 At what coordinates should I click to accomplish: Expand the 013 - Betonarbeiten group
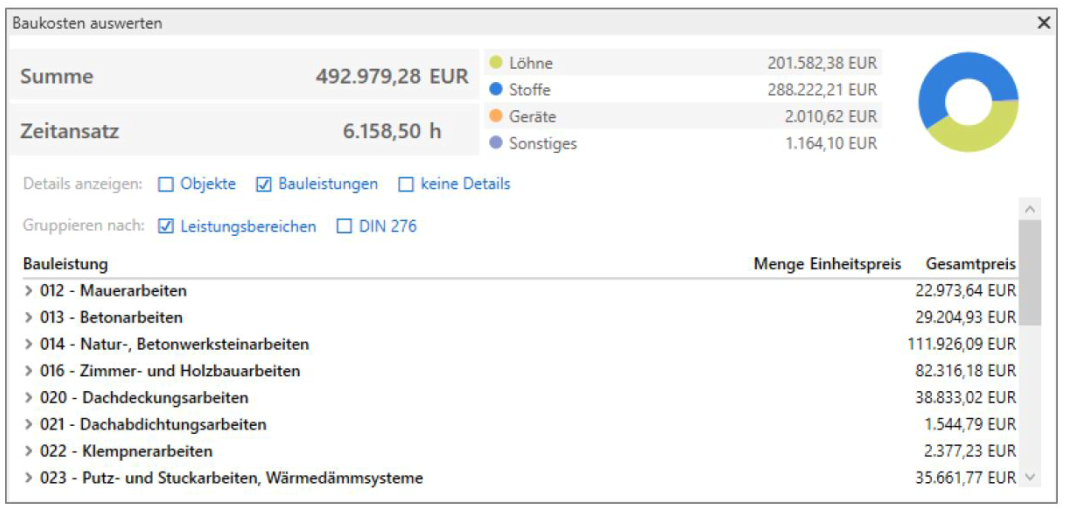(29, 318)
